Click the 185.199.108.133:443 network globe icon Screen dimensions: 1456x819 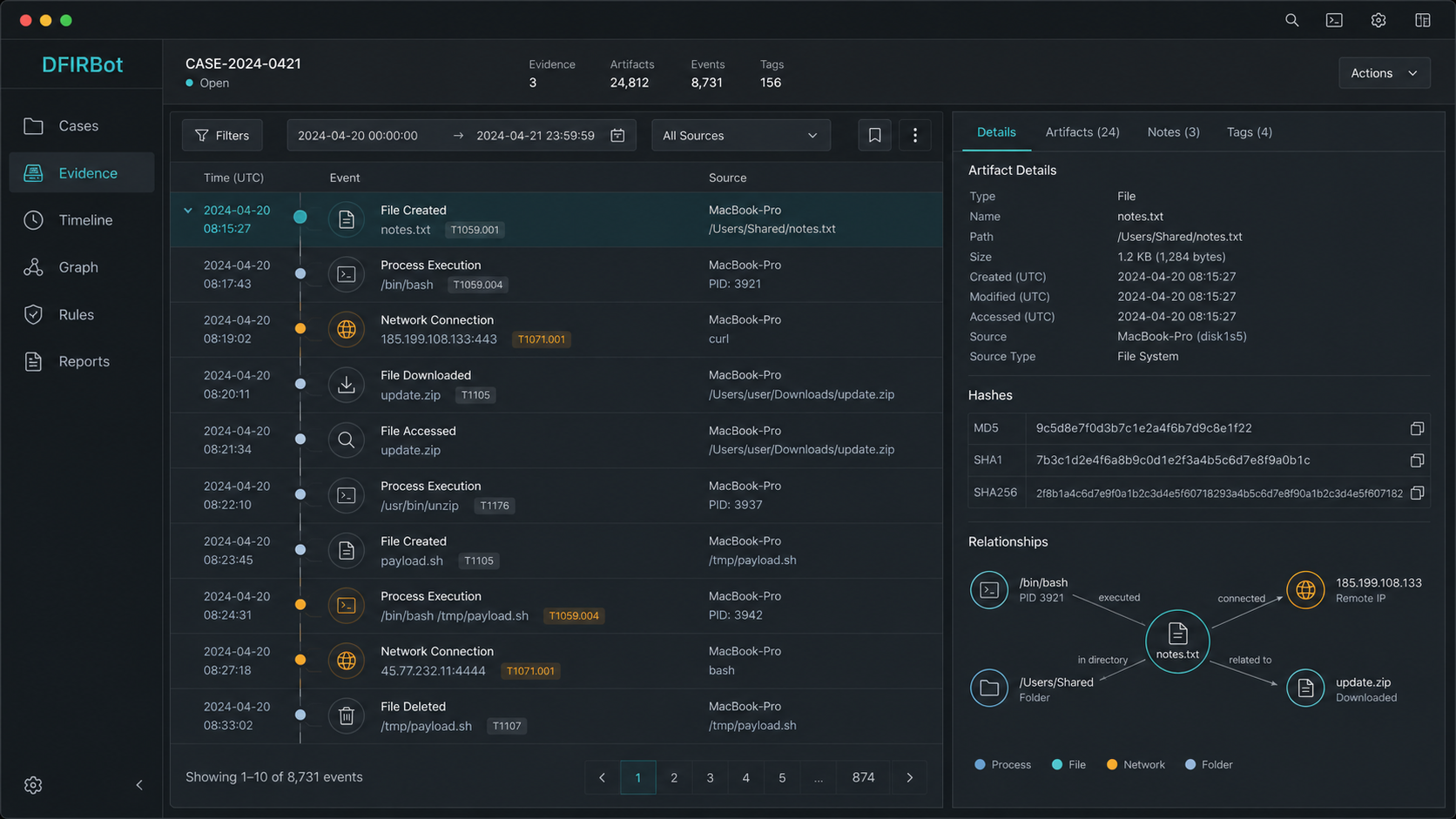[346, 330]
